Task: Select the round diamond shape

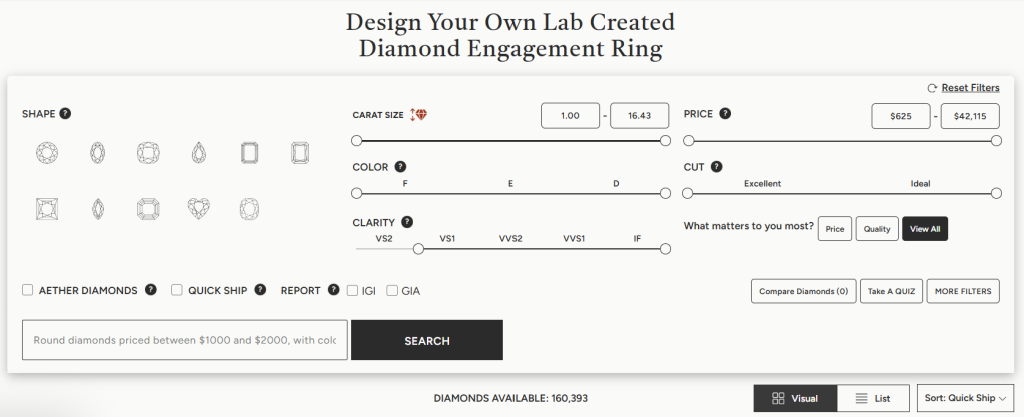Action: coord(47,153)
